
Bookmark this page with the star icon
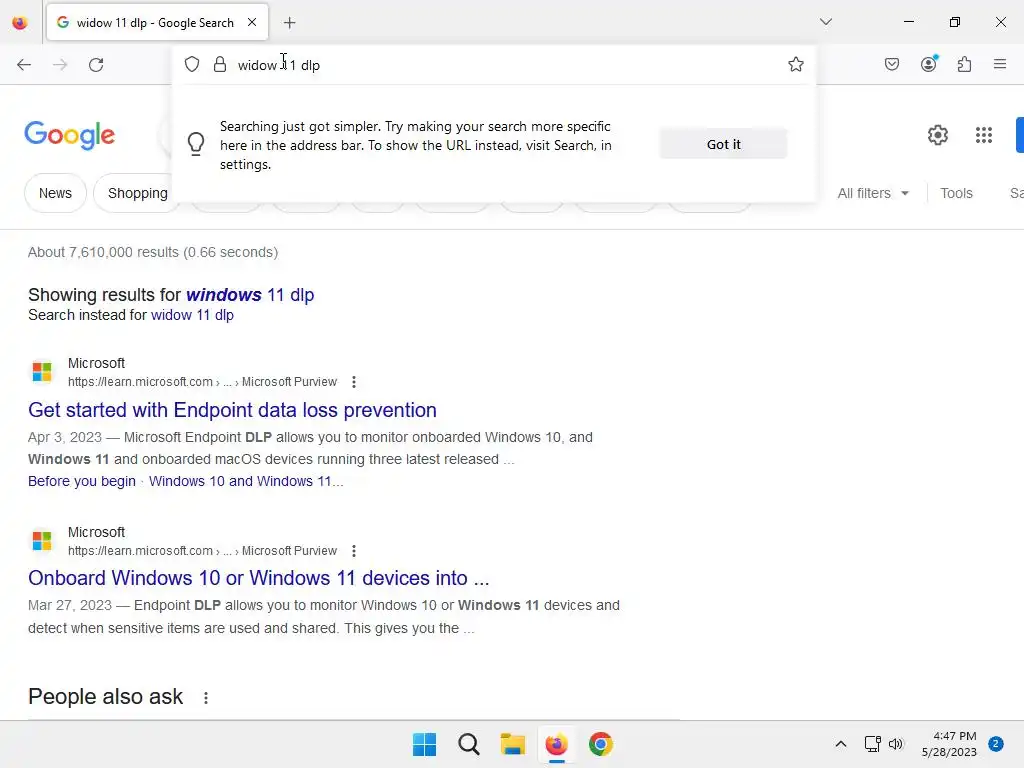tap(795, 64)
